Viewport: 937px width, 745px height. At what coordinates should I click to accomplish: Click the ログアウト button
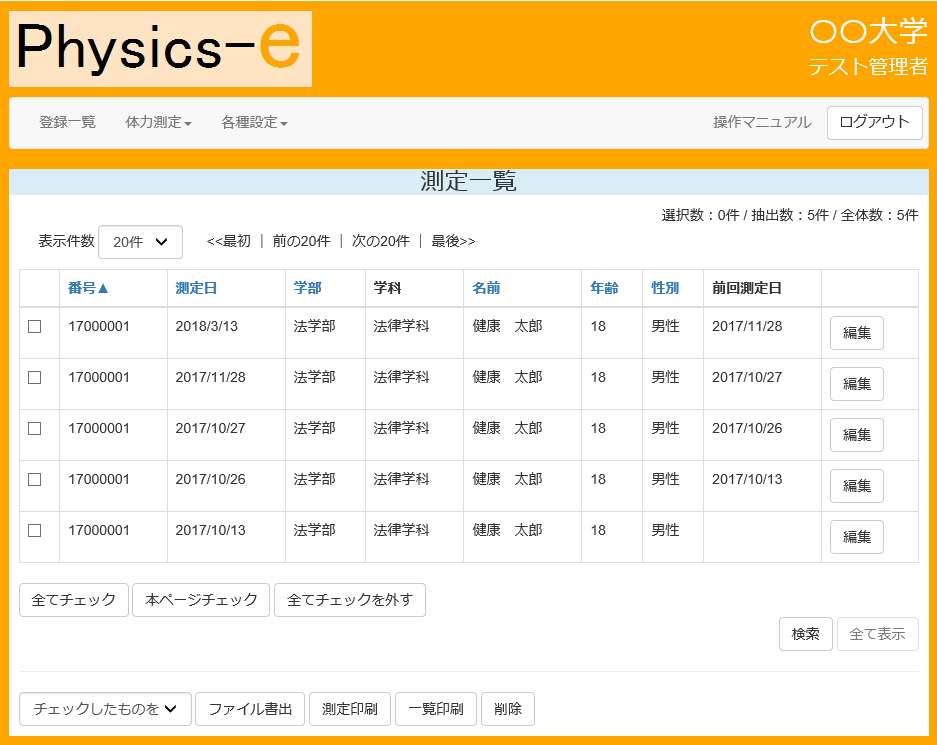point(874,122)
